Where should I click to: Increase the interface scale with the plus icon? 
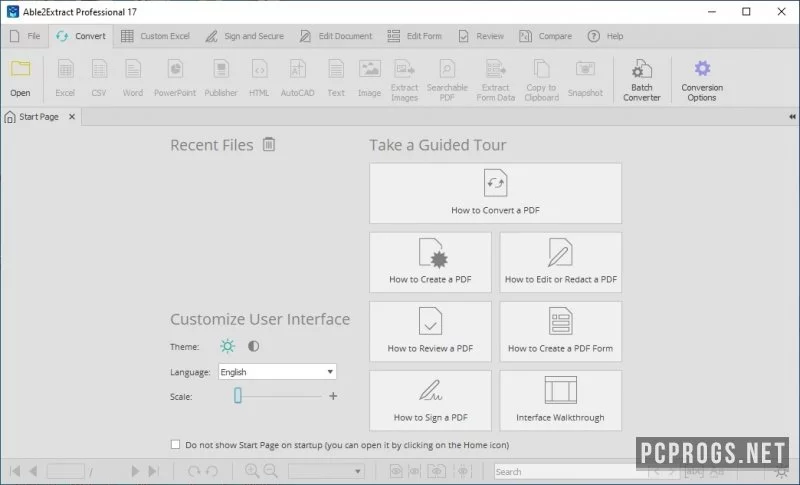click(x=333, y=396)
